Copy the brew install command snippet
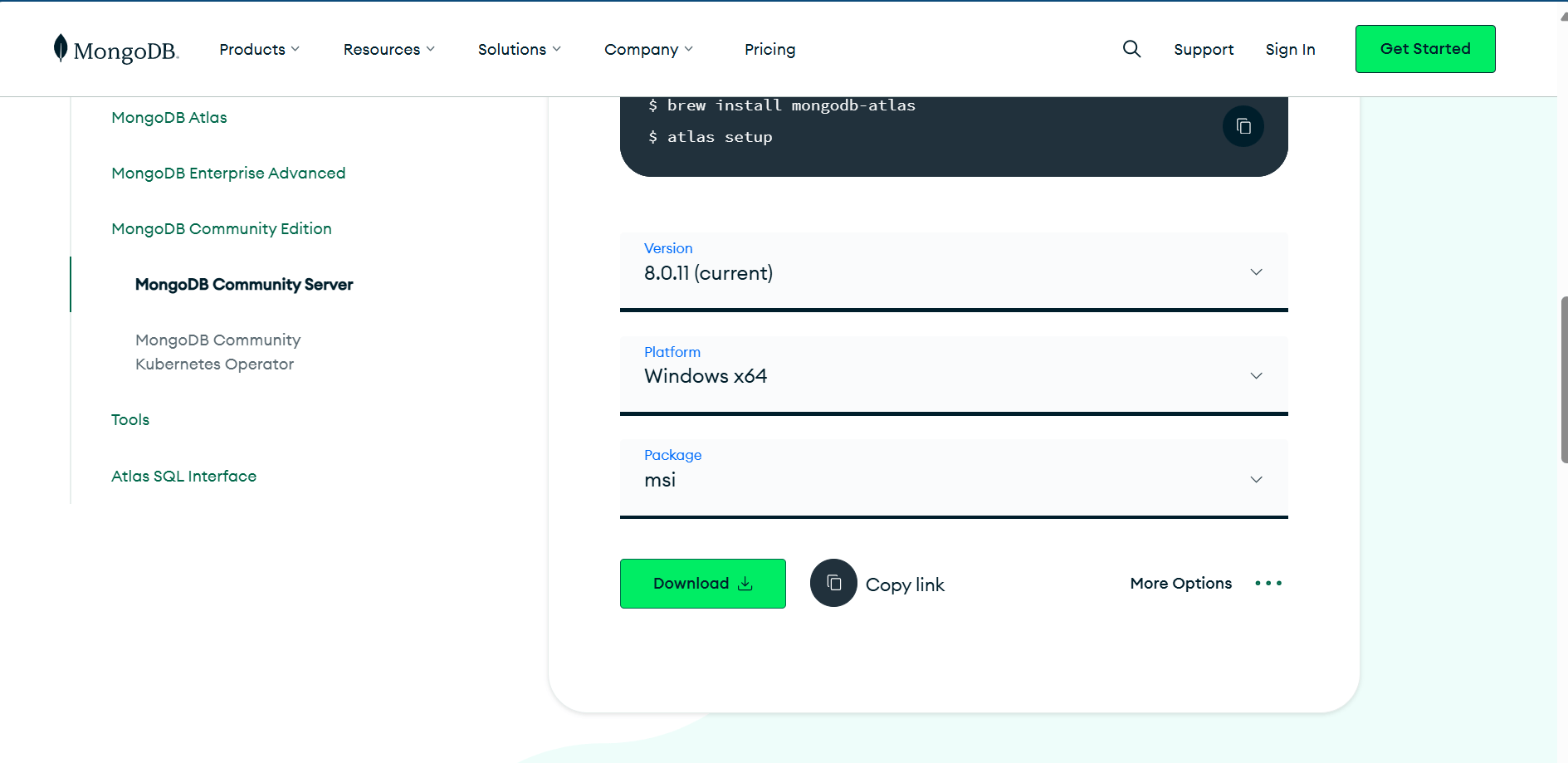This screenshot has height=763, width=1568. [1243, 126]
